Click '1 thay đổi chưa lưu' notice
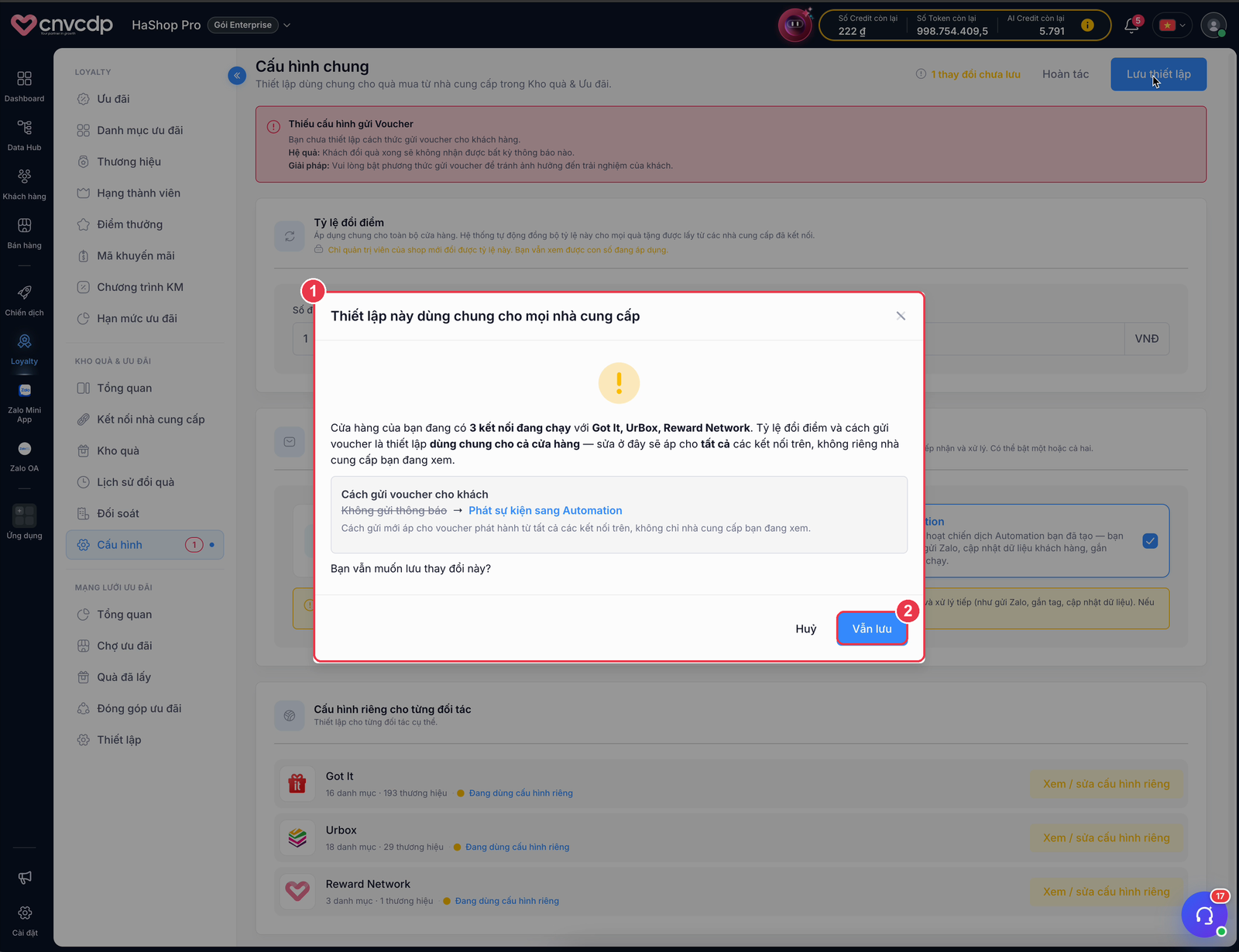 (968, 74)
